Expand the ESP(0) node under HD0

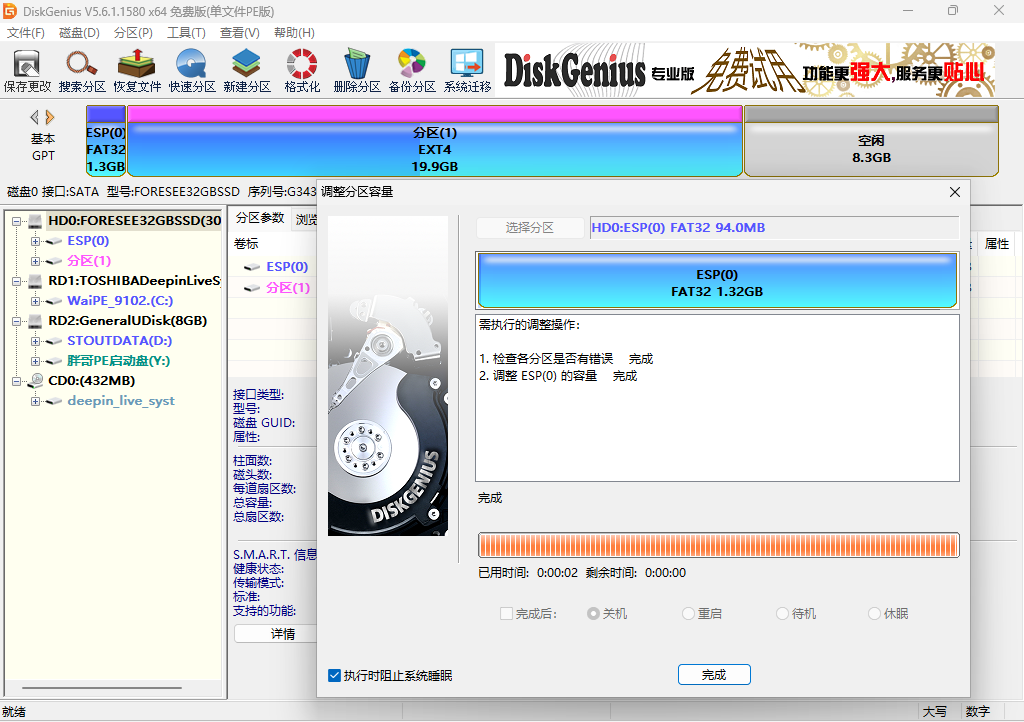(x=35, y=242)
